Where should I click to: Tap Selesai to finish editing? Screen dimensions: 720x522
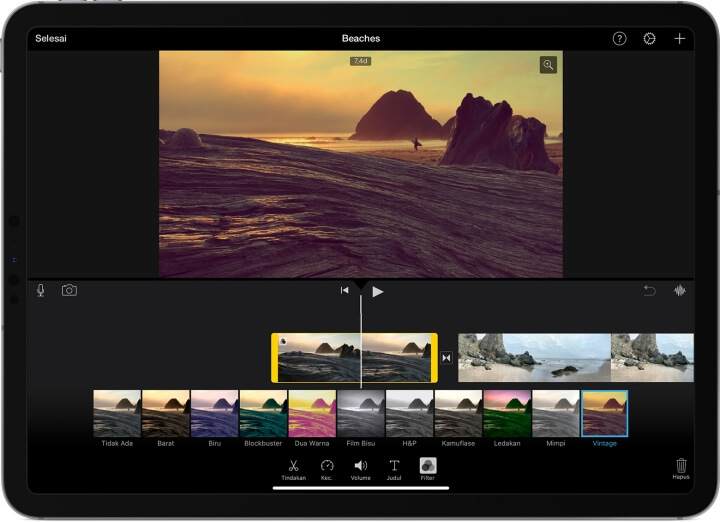point(51,39)
